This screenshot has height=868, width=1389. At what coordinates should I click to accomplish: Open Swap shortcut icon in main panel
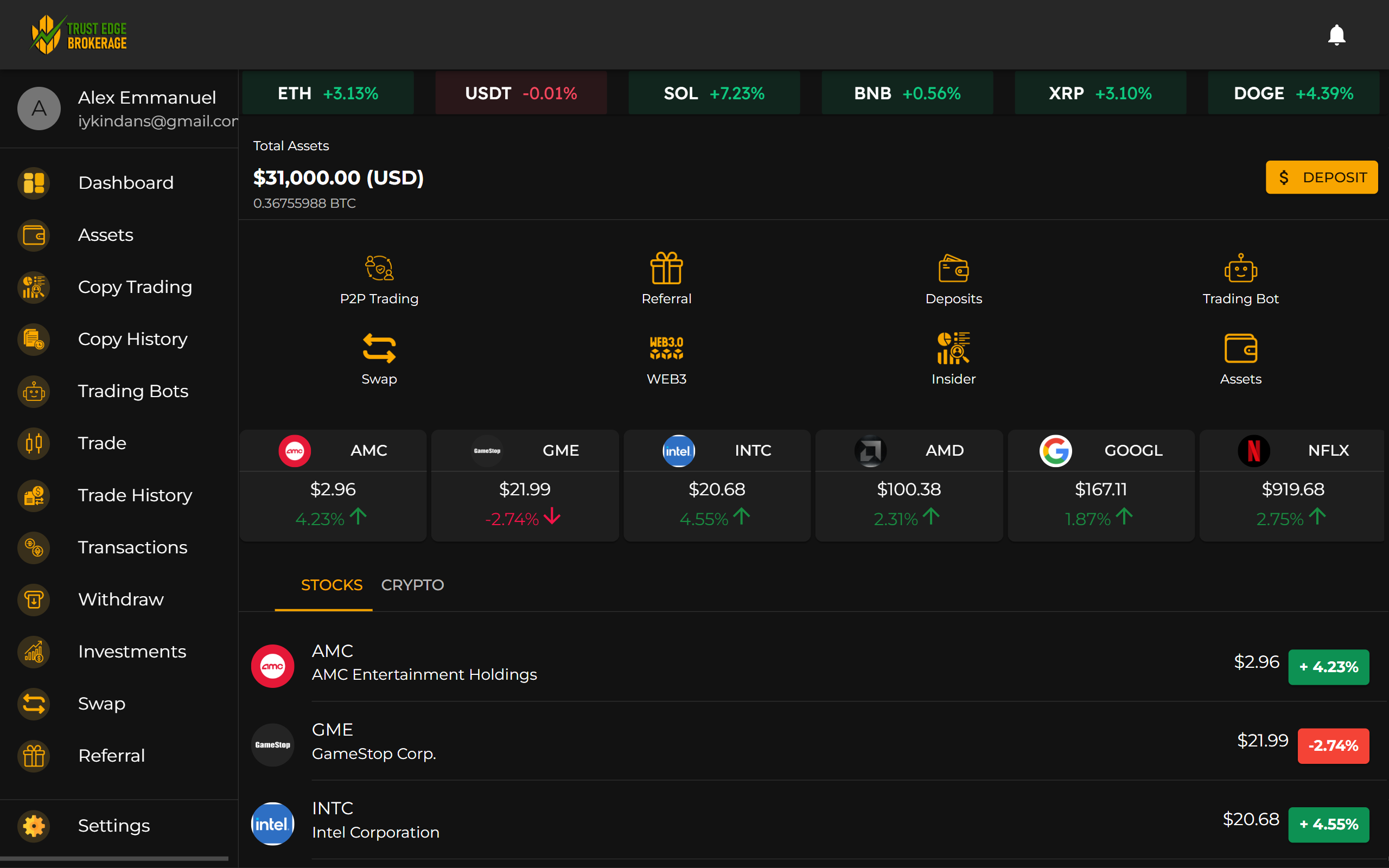click(379, 348)
